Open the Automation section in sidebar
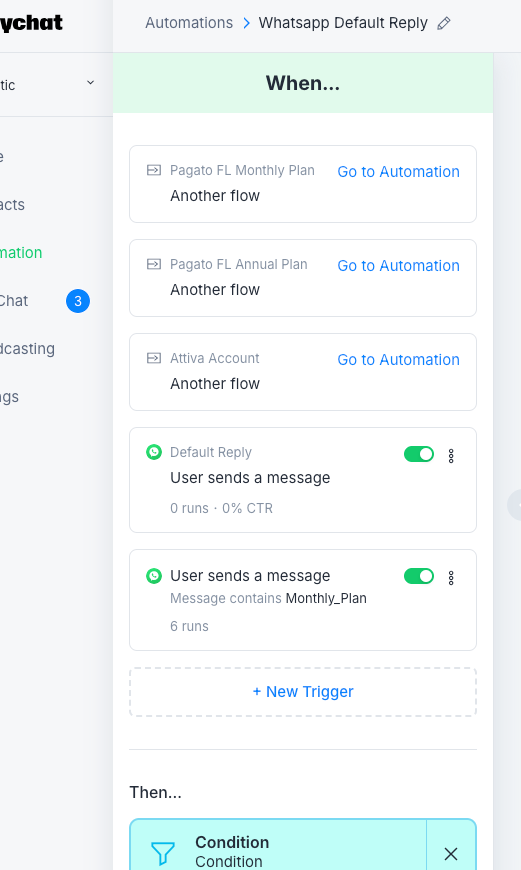Image resolution: width=521 pixels, height=870 pixels. [21, 252]
